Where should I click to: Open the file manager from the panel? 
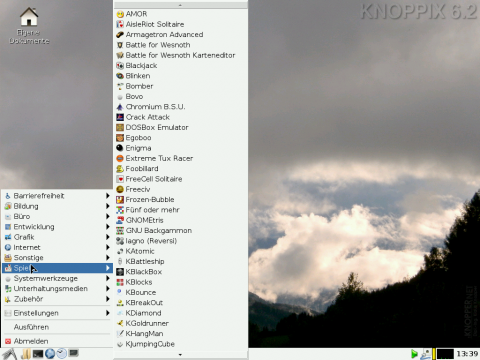click(x=26, y=354)
